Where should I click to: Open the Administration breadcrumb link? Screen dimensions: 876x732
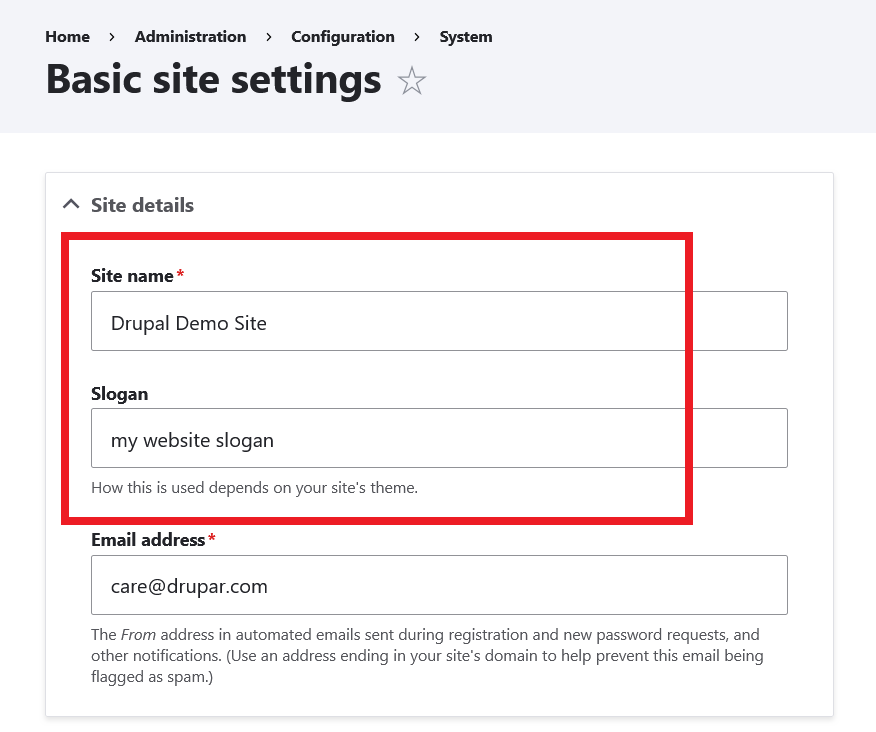point(190,36)
